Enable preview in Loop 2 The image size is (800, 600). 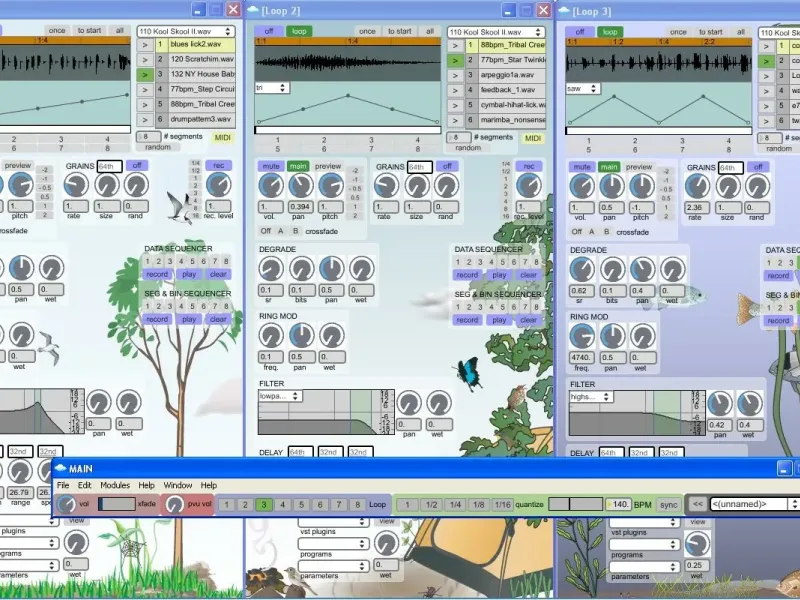[328, 166]
